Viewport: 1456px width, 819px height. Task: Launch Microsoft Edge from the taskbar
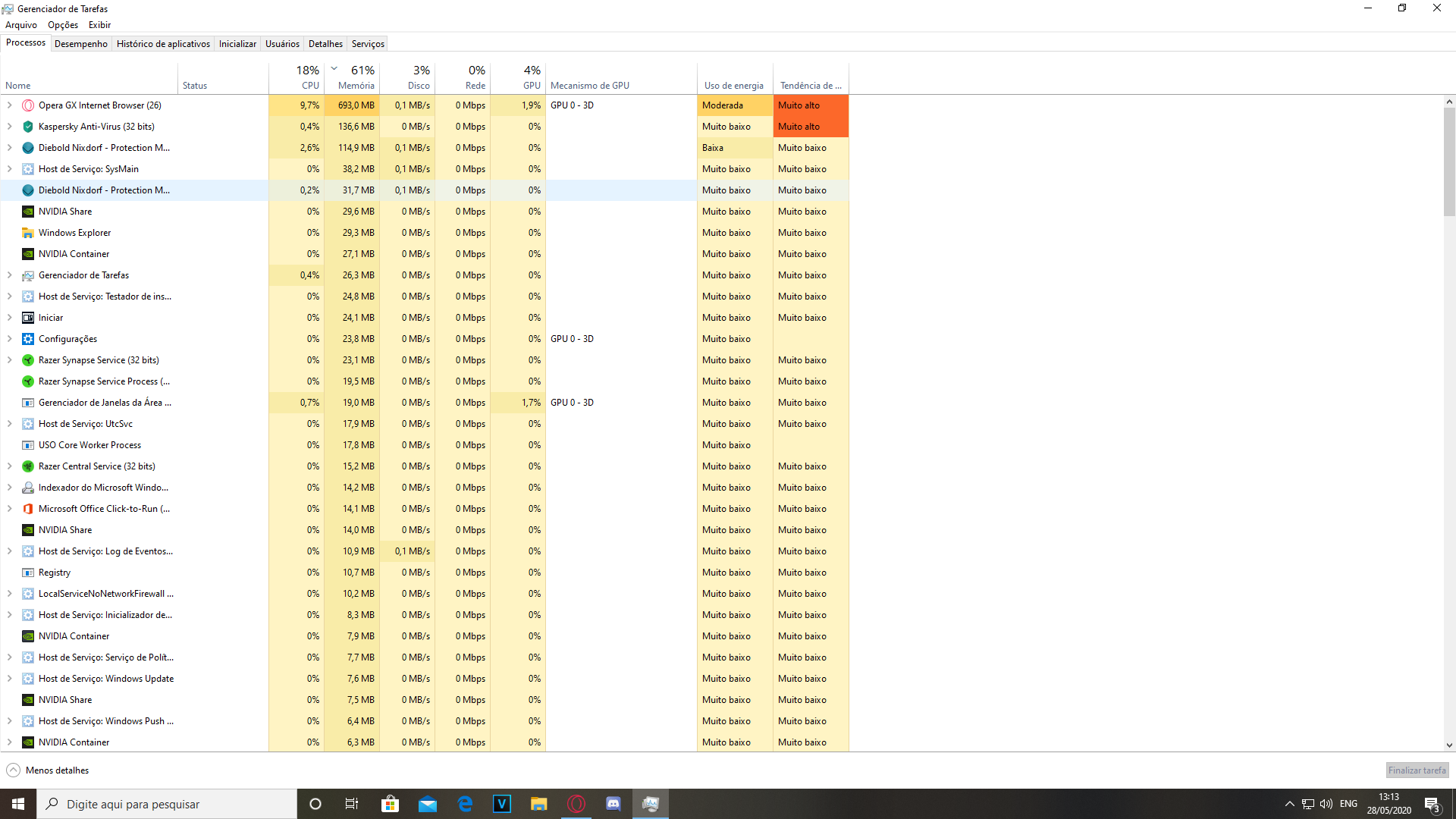pos(465,804)
